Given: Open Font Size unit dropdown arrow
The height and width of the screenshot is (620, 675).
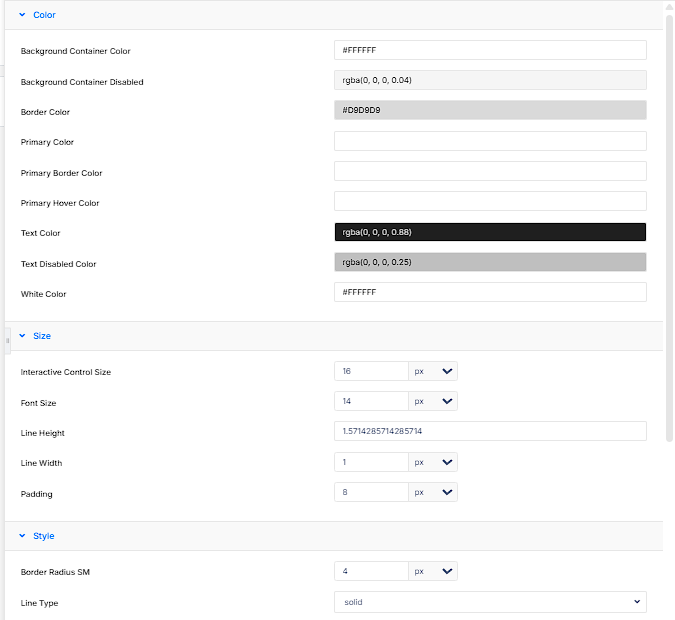Looking at the screenshot, I should coord(447,401).
